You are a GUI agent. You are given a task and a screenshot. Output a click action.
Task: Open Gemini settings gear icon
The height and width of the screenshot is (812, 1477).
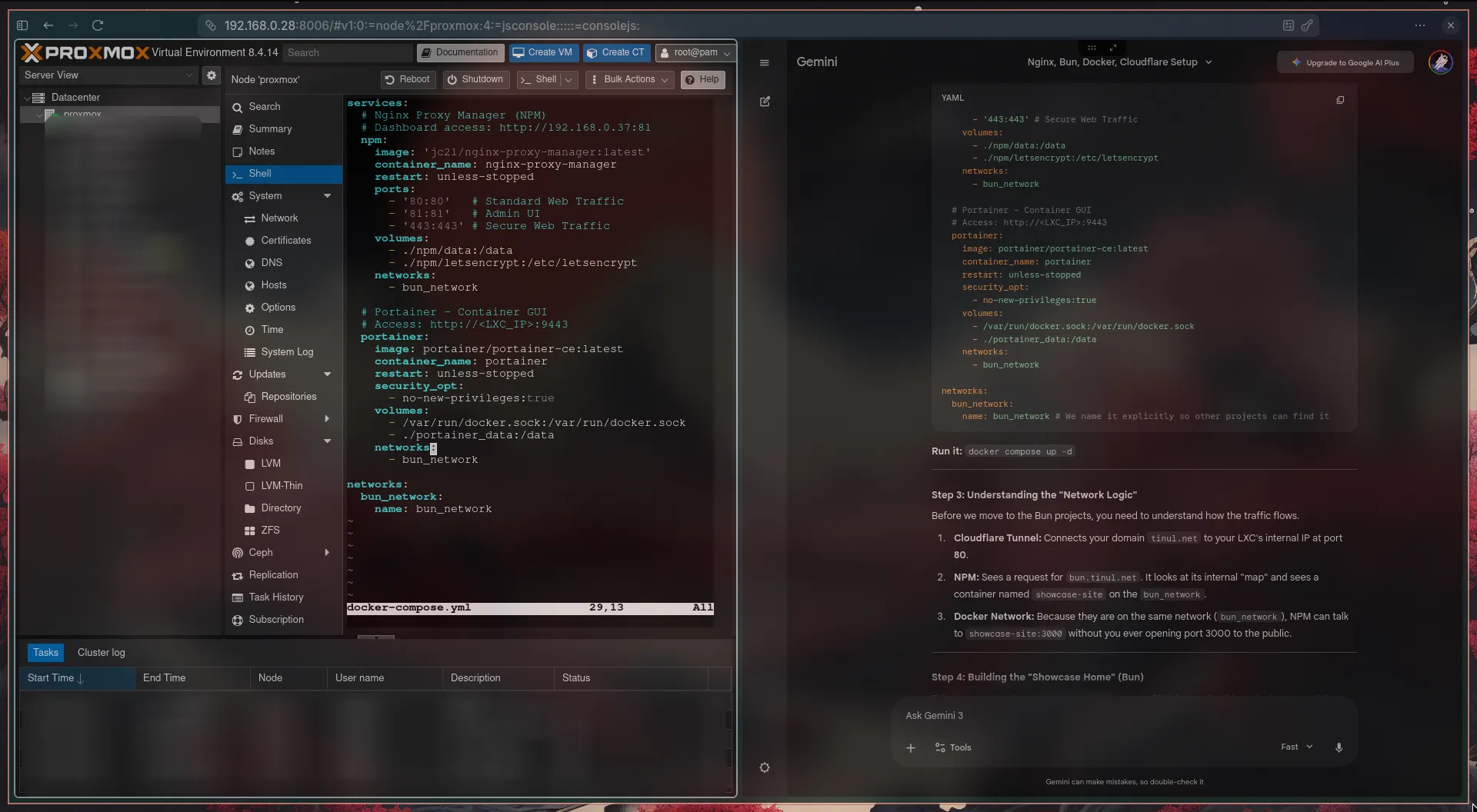764,767
